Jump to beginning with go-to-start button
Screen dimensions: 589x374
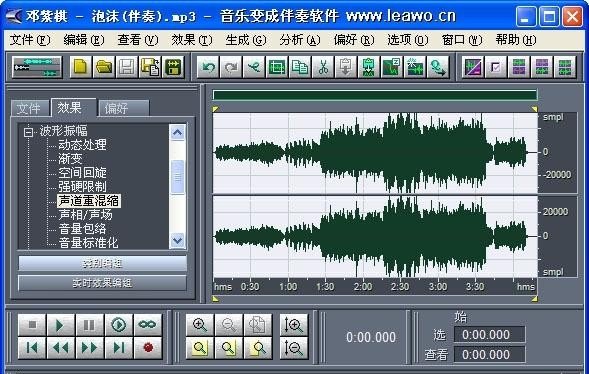click(32, 348)
